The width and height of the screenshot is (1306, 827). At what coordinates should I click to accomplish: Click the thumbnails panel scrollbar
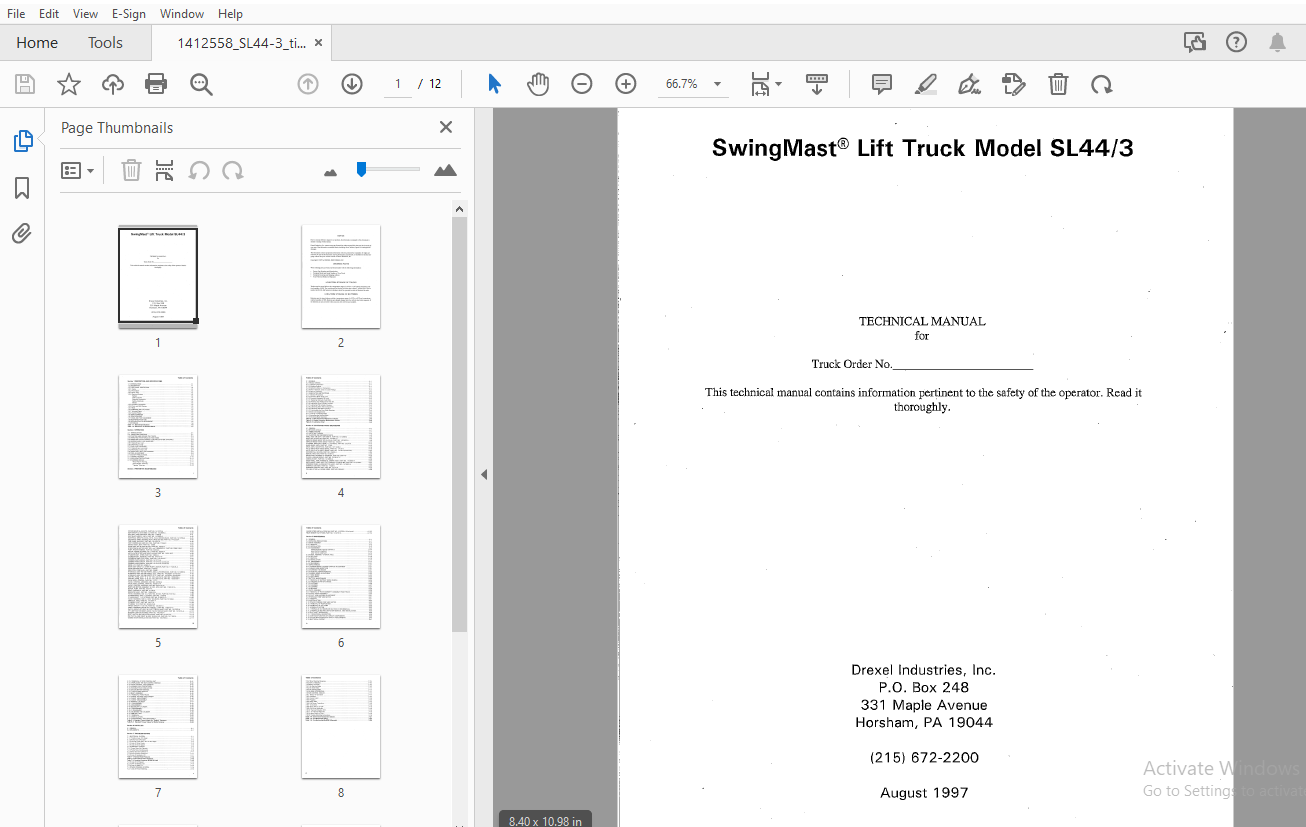(x=459, y=424)
